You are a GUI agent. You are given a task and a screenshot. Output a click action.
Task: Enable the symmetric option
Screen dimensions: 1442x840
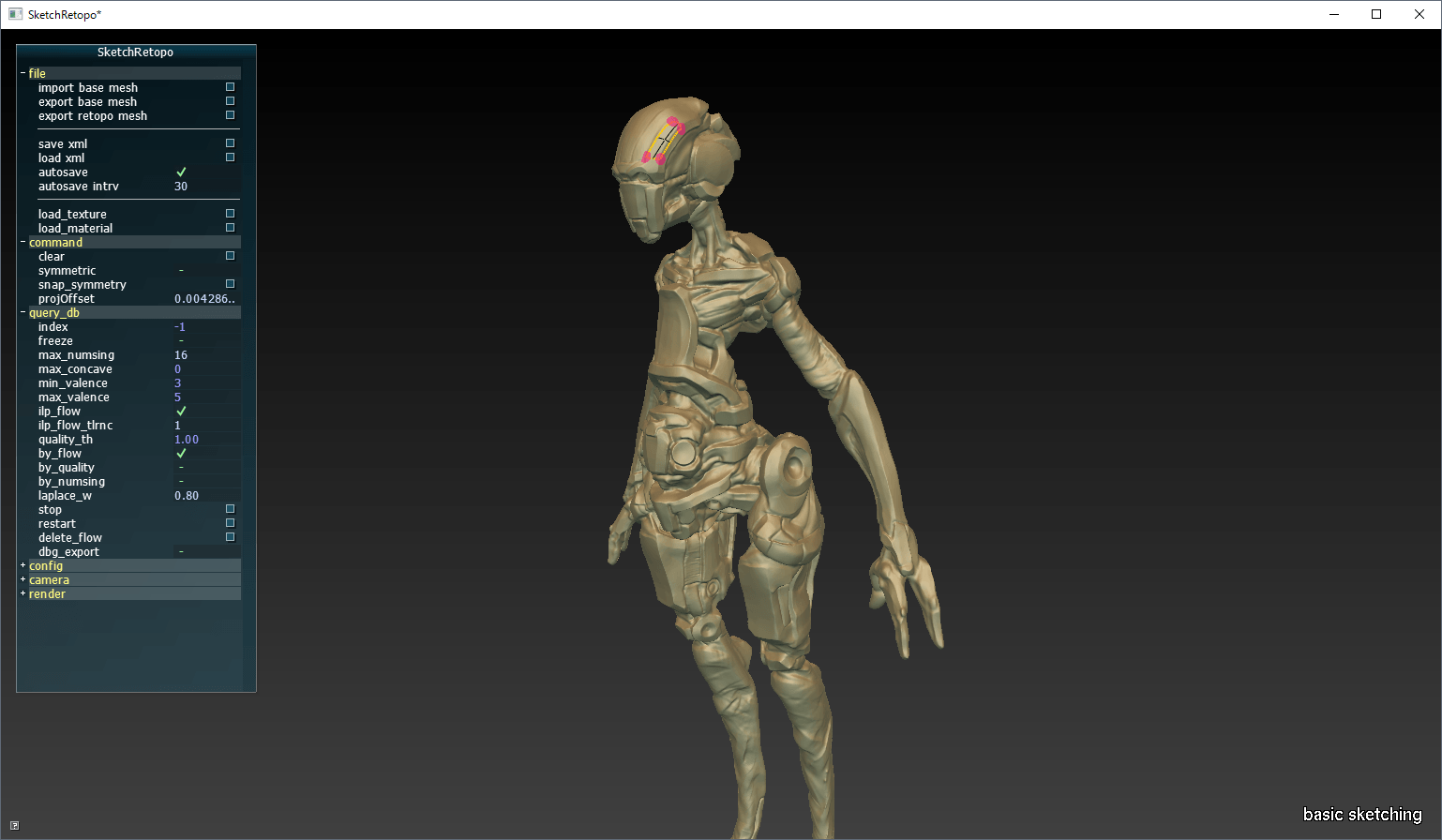180,270
